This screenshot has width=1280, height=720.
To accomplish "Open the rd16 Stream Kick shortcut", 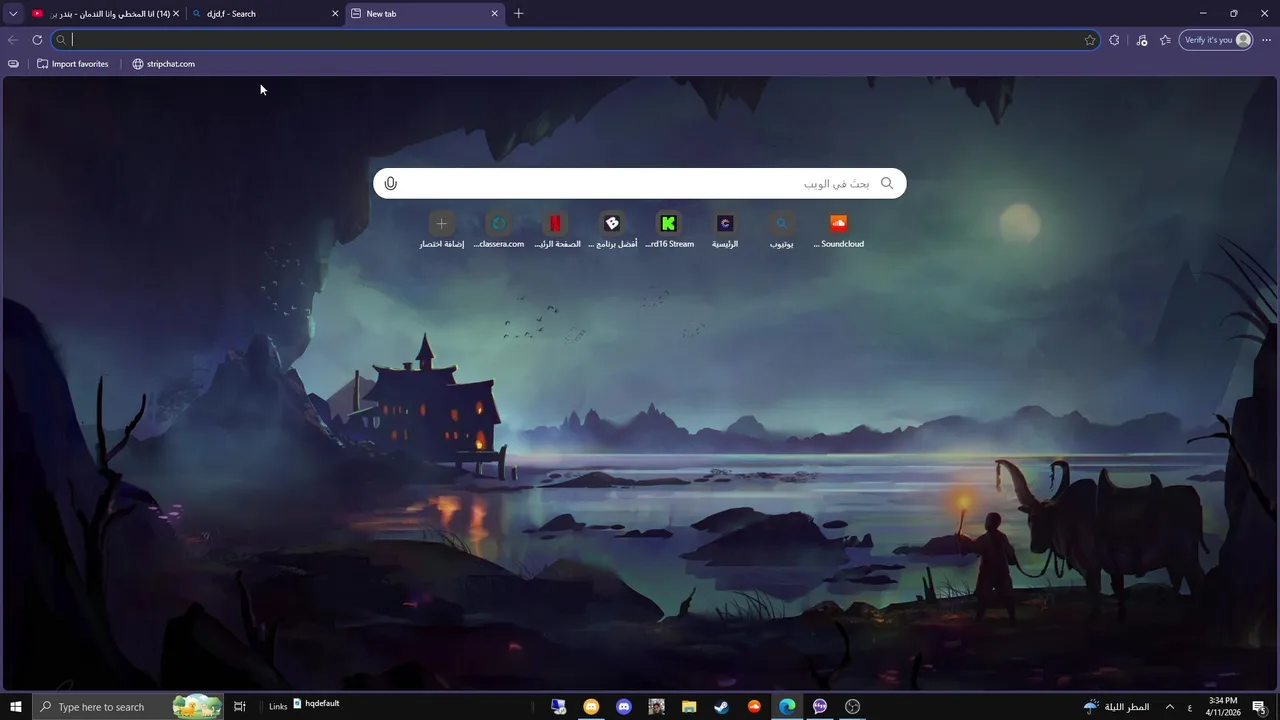I will (x=669, y=229).
